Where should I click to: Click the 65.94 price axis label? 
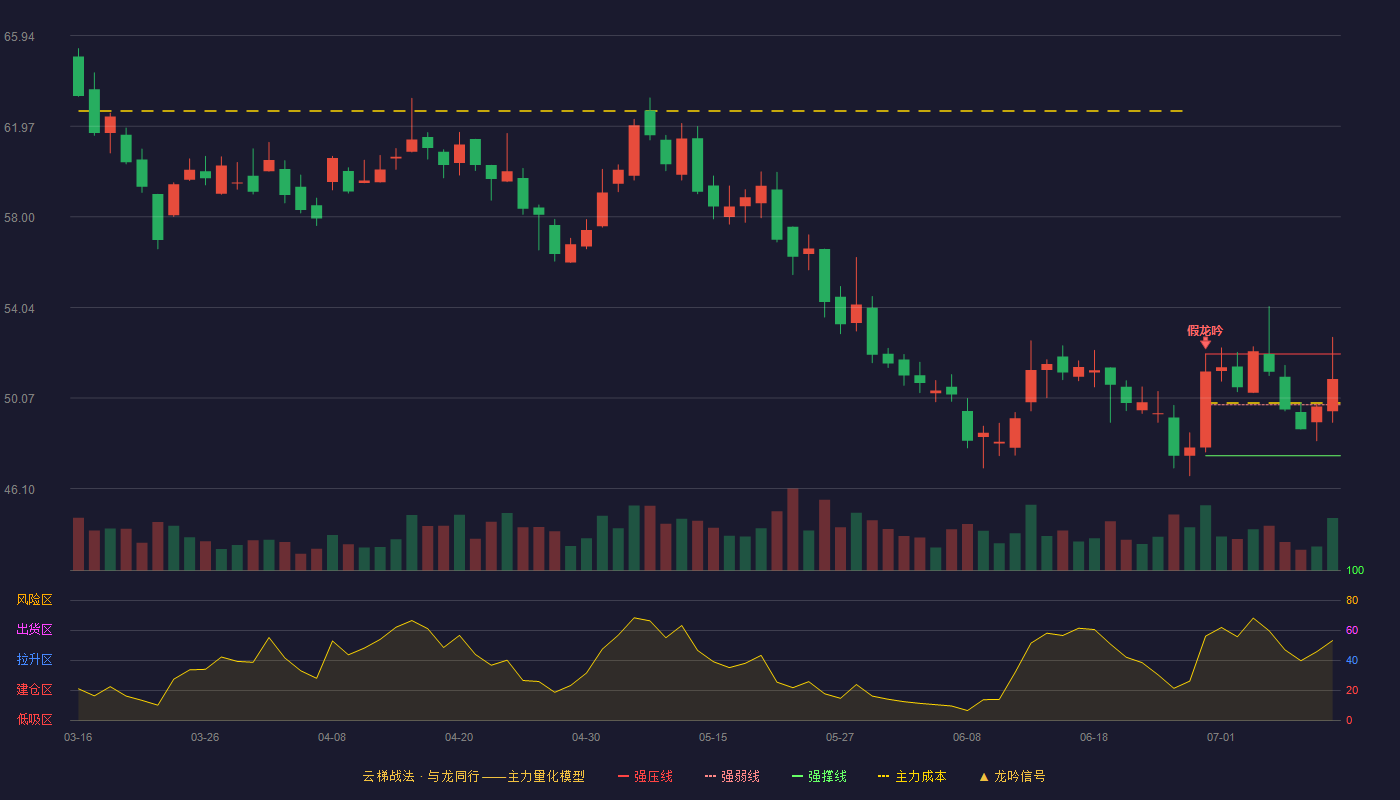[x=19, y=37]
